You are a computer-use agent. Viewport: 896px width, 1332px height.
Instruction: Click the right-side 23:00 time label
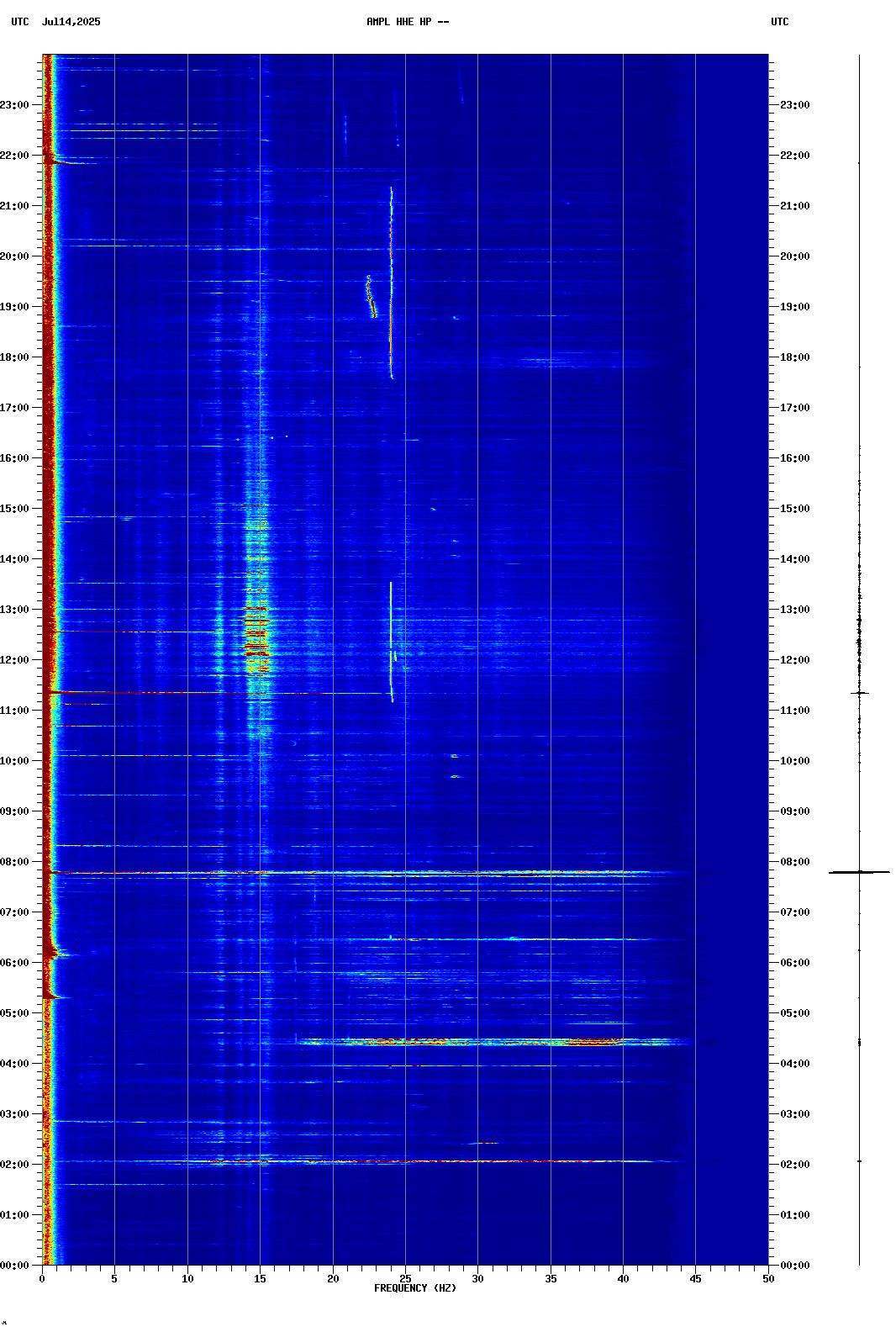[795, 105]
